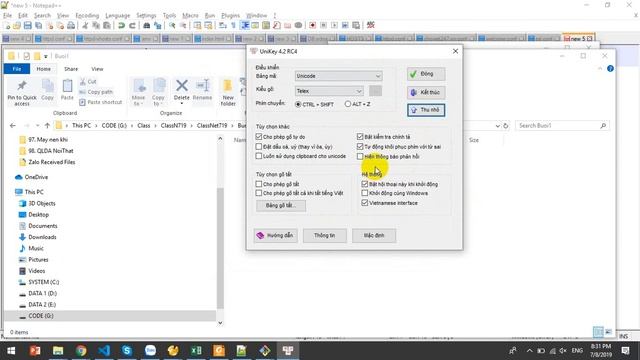Open Notepad++ Macro menu

(190, 16)
